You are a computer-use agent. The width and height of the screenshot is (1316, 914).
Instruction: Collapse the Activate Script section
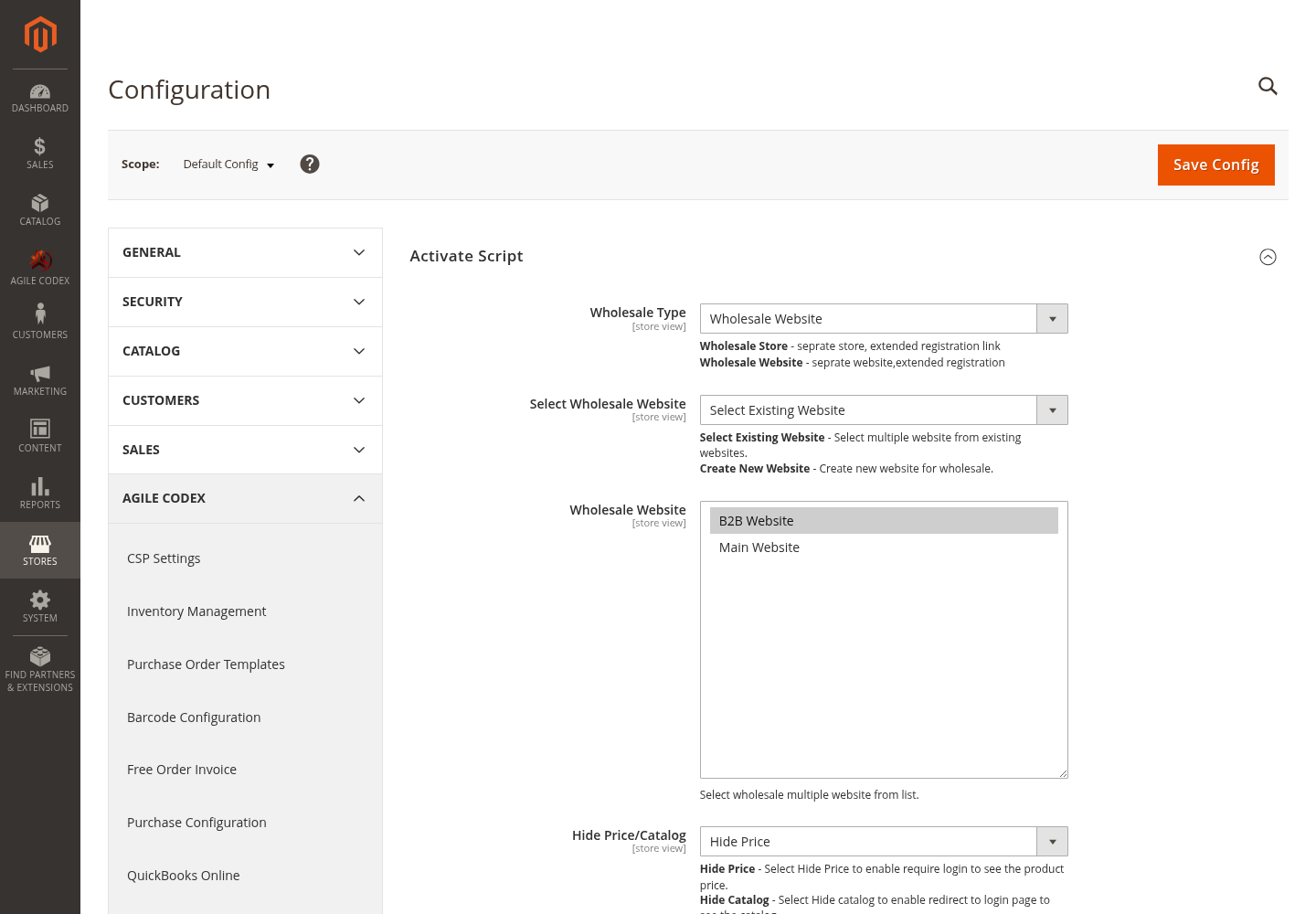point(1268,257)
